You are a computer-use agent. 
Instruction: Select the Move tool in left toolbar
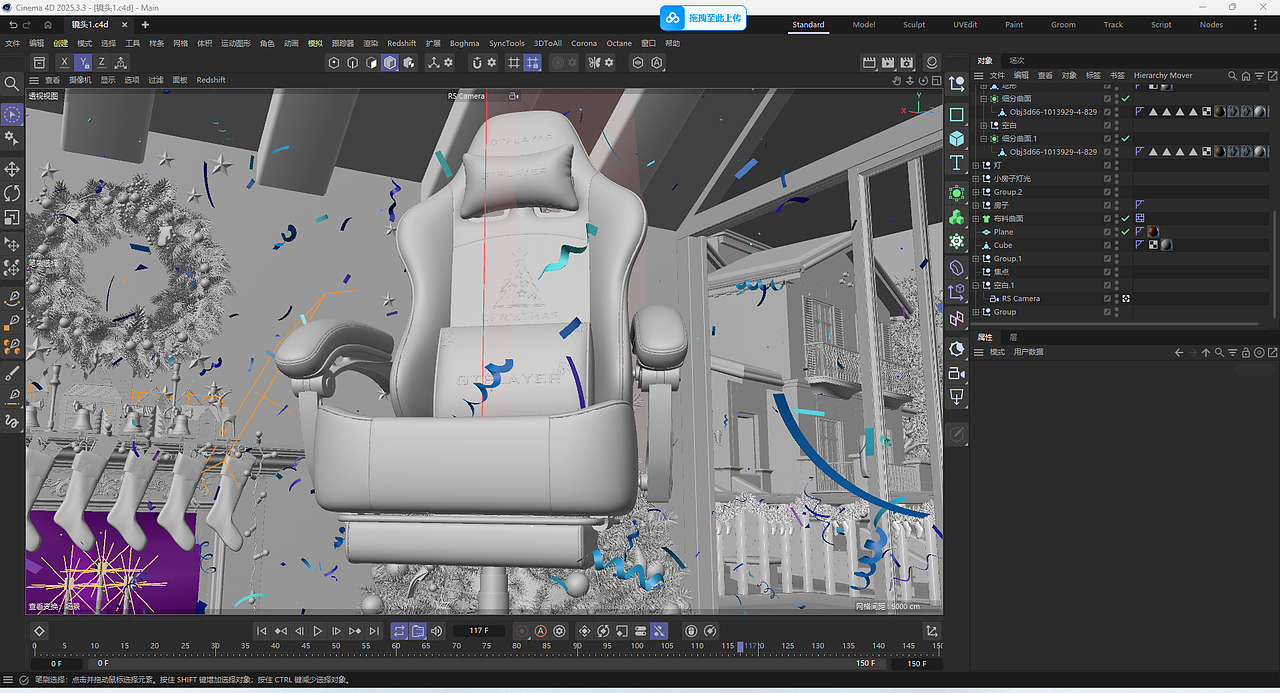12,169
